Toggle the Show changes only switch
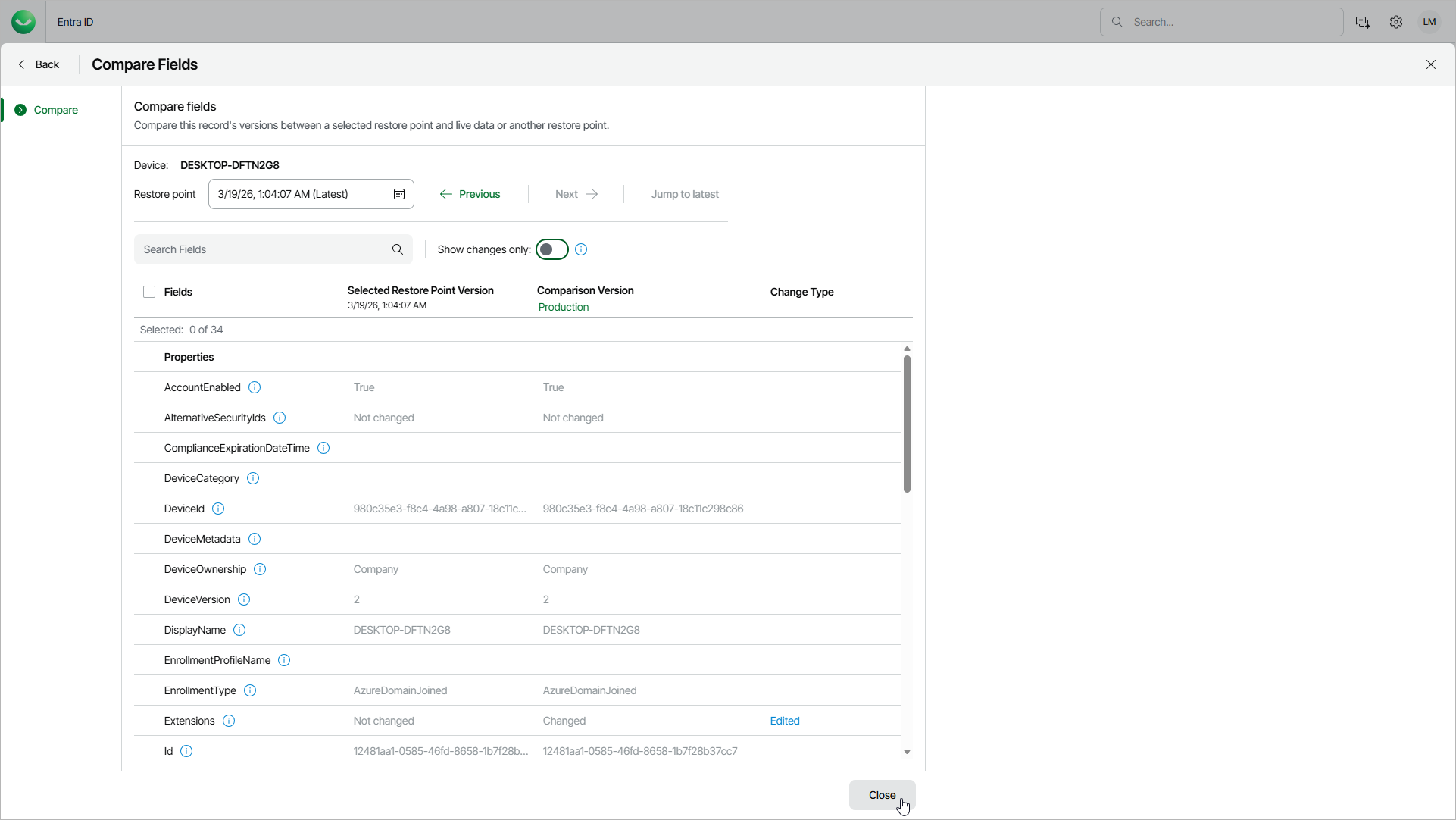Image resolution: width=1456 pixels, height=820 pixels. [552, 249]
